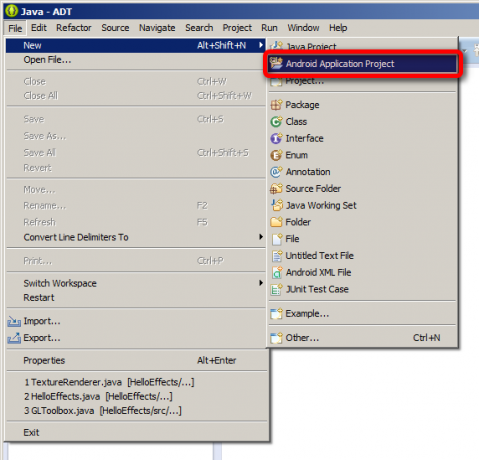479x460 pixels.
Task: Click the JUnit Test Case icon
Action: [276, 289]
